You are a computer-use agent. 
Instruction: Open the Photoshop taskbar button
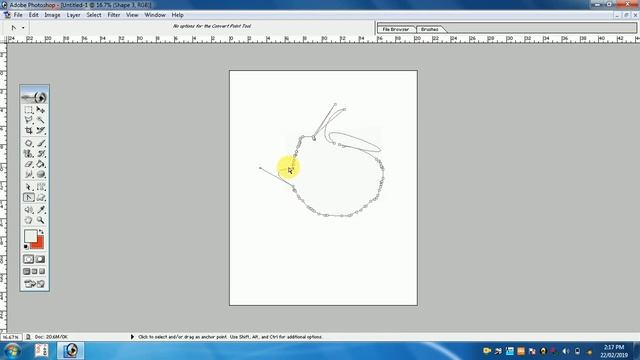tap(71, 351)
